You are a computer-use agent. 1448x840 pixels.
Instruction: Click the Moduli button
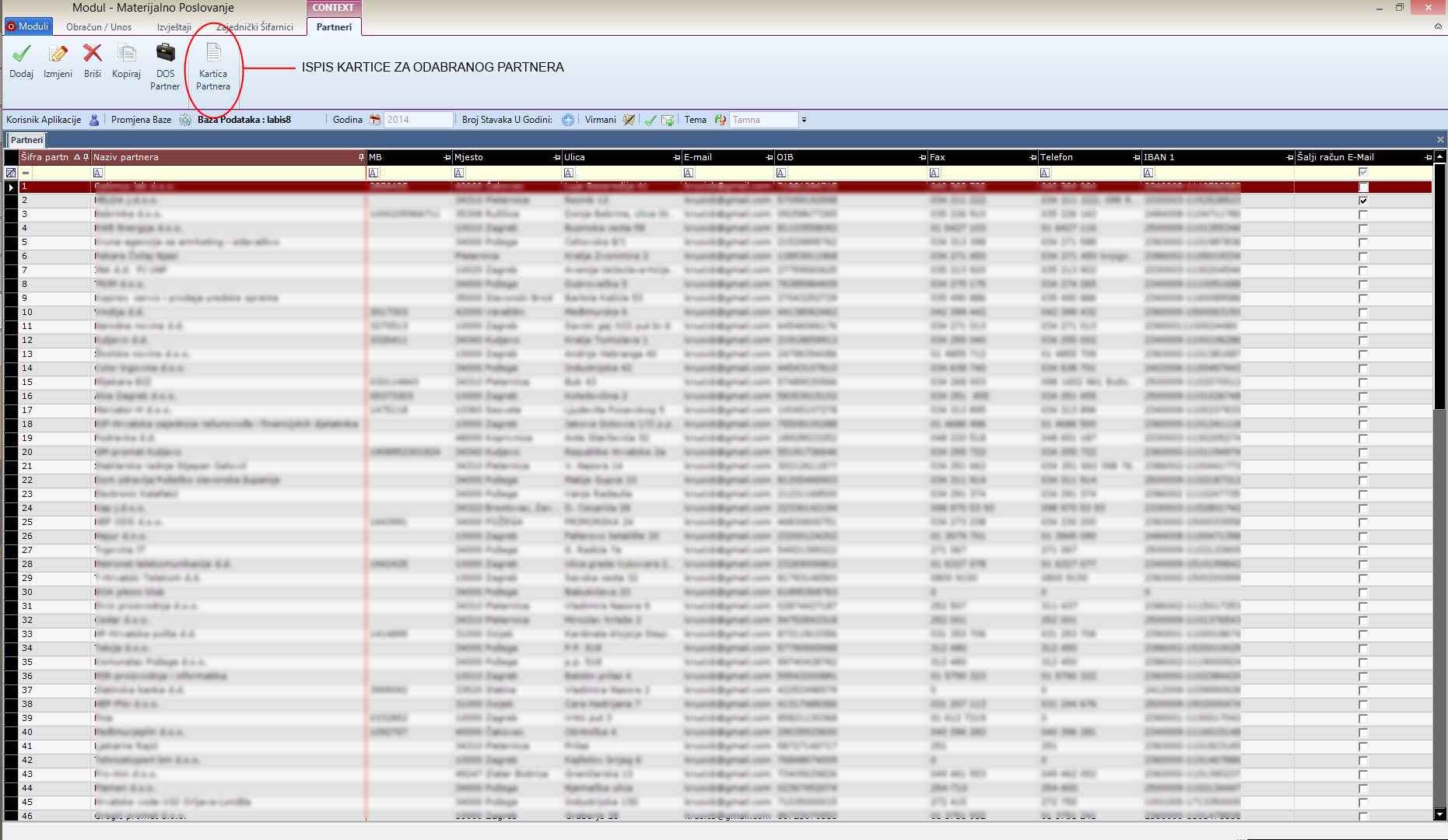(x=29, y=26)
